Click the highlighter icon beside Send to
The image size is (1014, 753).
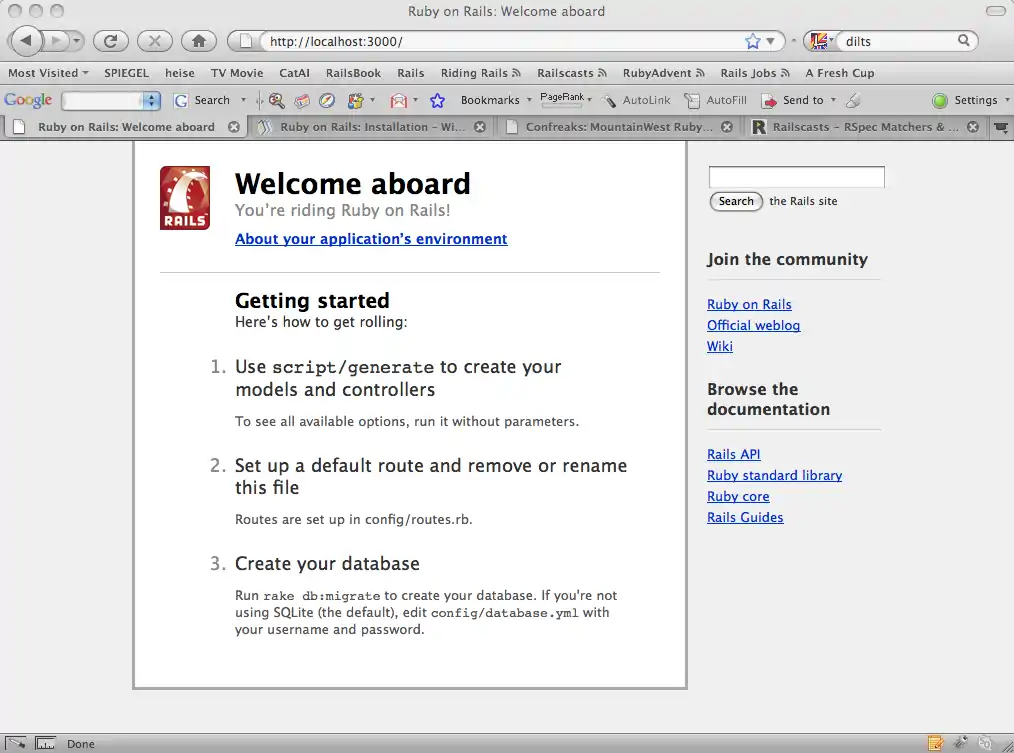(x=854, y=100)
